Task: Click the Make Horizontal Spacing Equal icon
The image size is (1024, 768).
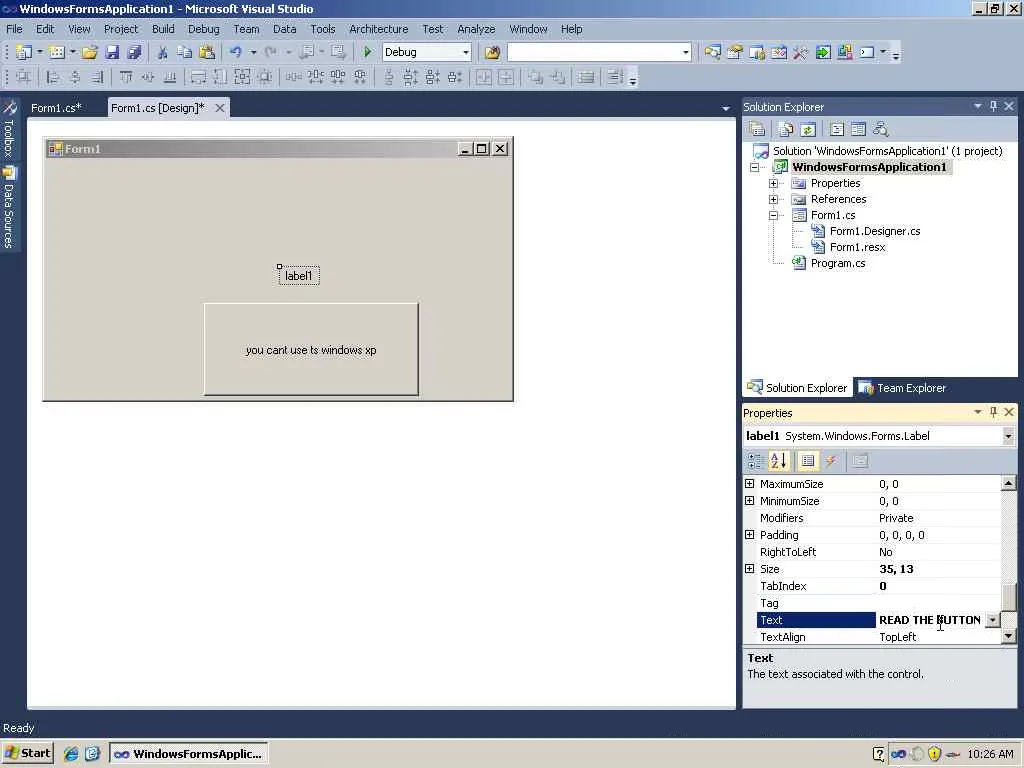Action: point(293,78)
